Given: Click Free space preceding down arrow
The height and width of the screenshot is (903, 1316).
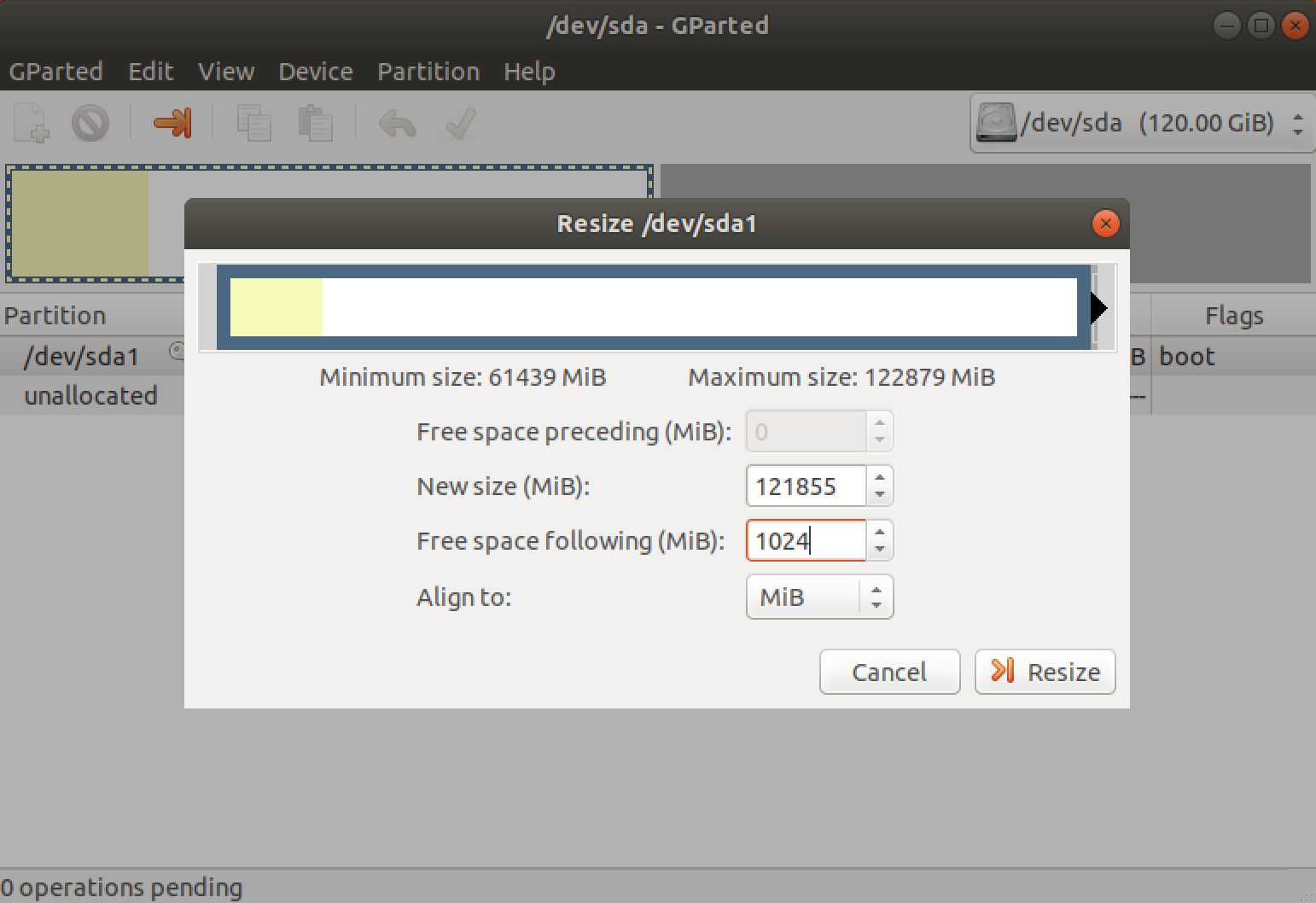Looking at the screenshot, I should click(879, 440).
